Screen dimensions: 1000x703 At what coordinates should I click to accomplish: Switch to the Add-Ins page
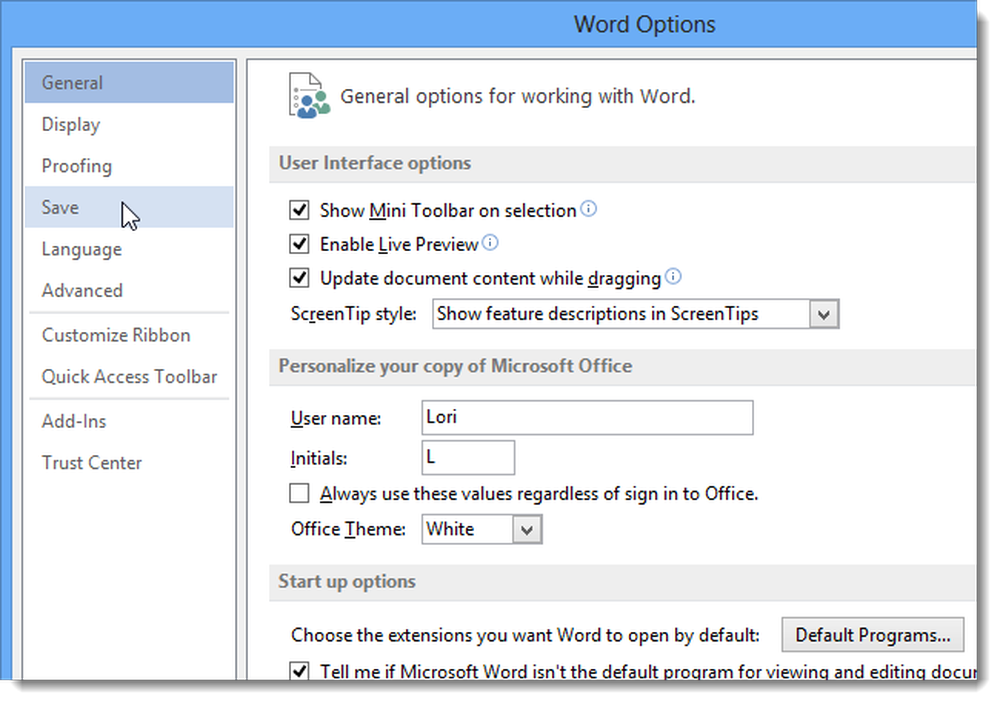click(129, 421)
